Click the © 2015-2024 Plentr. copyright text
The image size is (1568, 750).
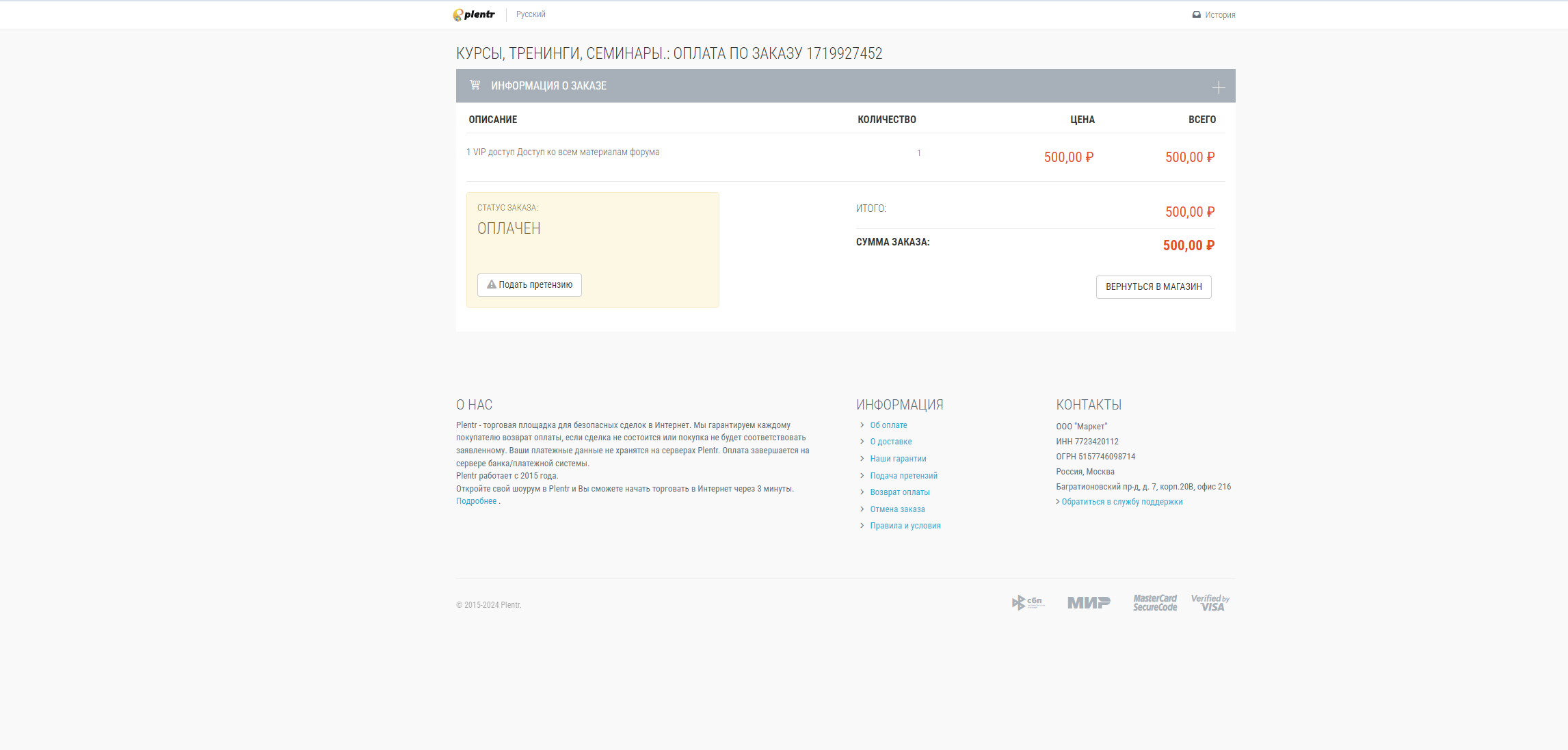coord(488,605)
